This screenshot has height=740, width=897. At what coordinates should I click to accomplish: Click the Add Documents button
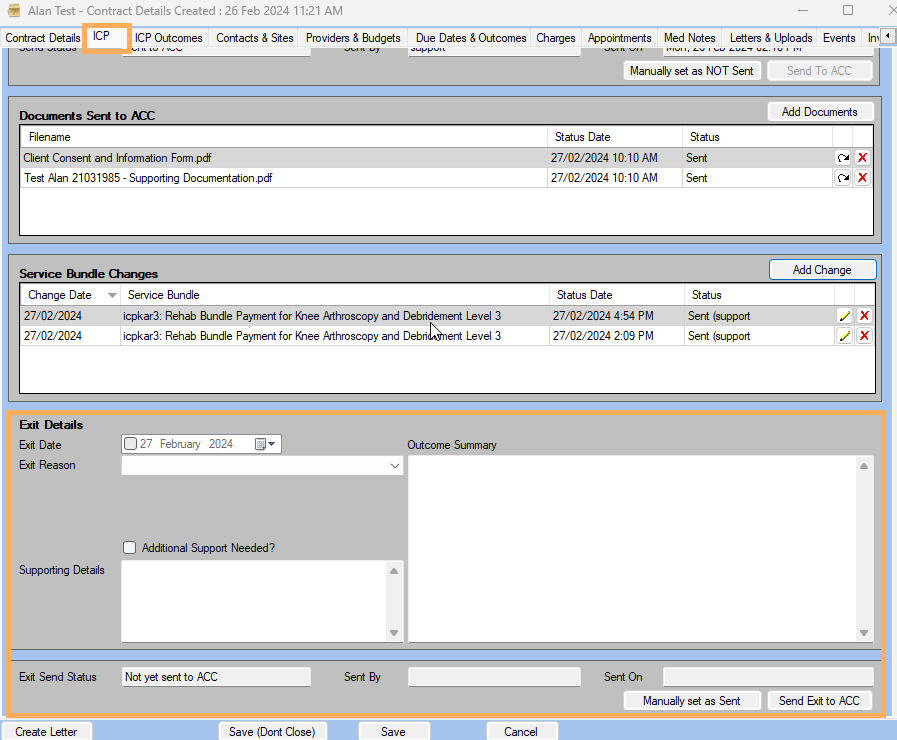tap(821, 111)
